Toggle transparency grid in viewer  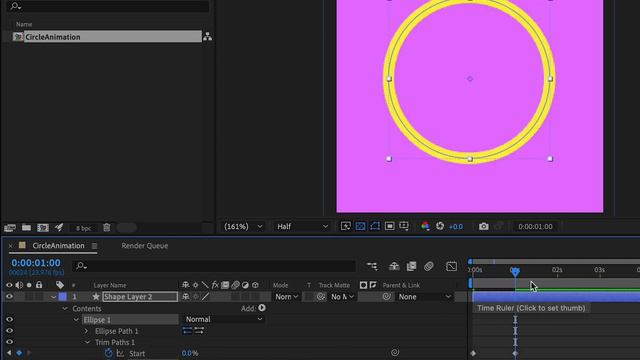tap(360, 226)
